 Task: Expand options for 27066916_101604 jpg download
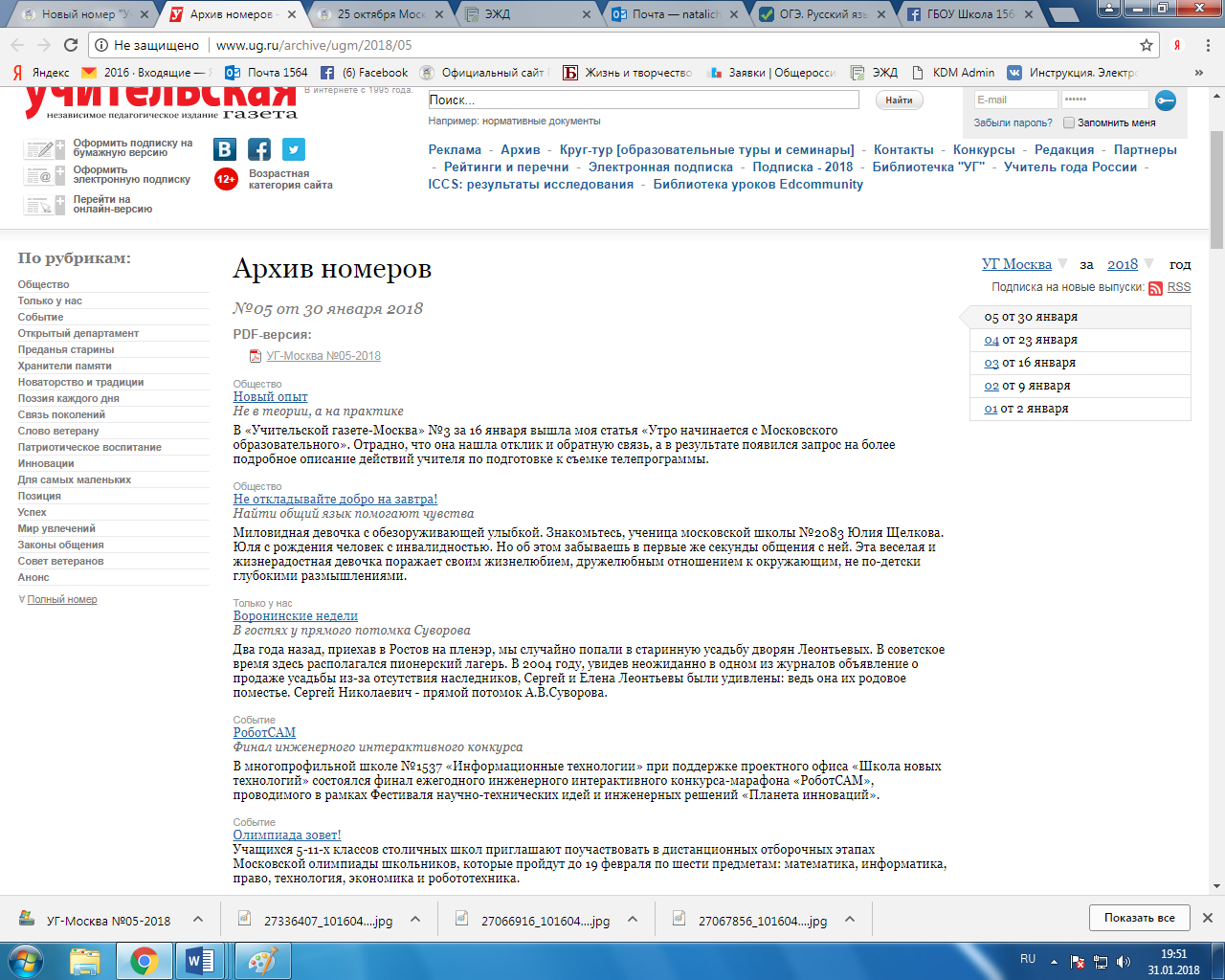pos(633,919)
